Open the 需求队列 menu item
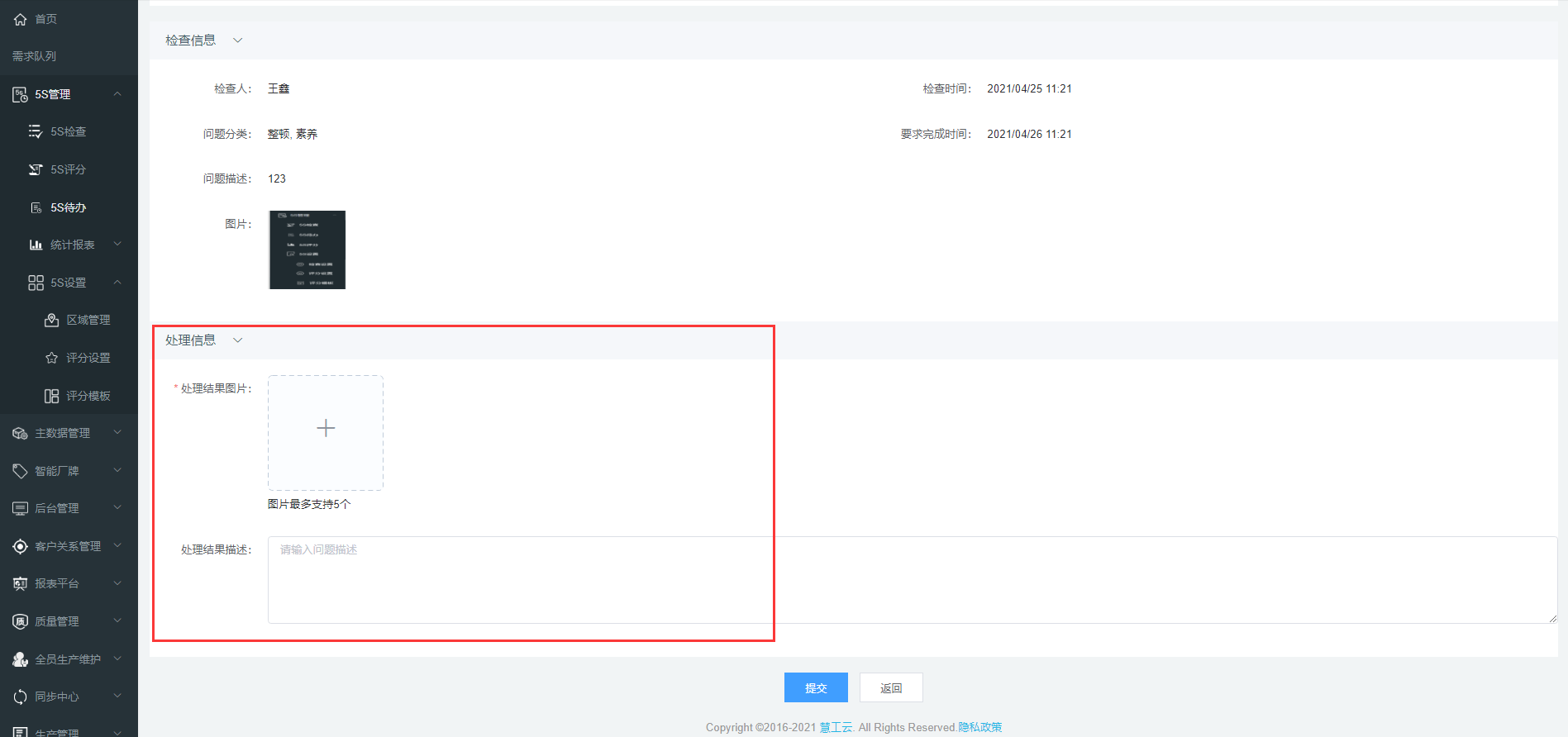 coord(35,56)
